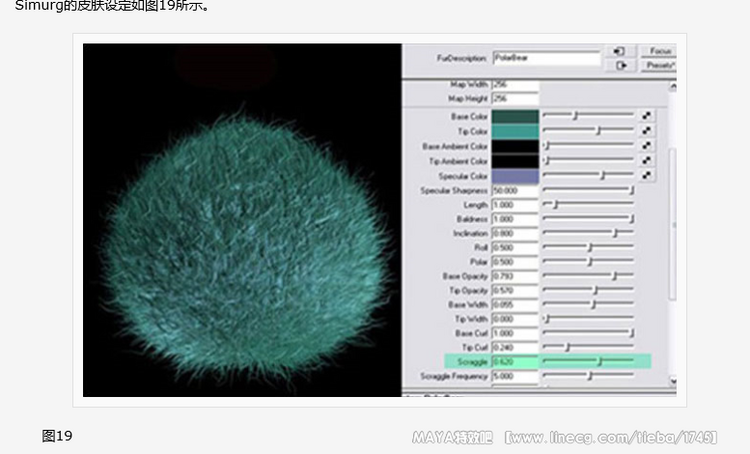Click the Length value field
The height and width of the screenshot is (454, 750).
[x=515, y=205]
